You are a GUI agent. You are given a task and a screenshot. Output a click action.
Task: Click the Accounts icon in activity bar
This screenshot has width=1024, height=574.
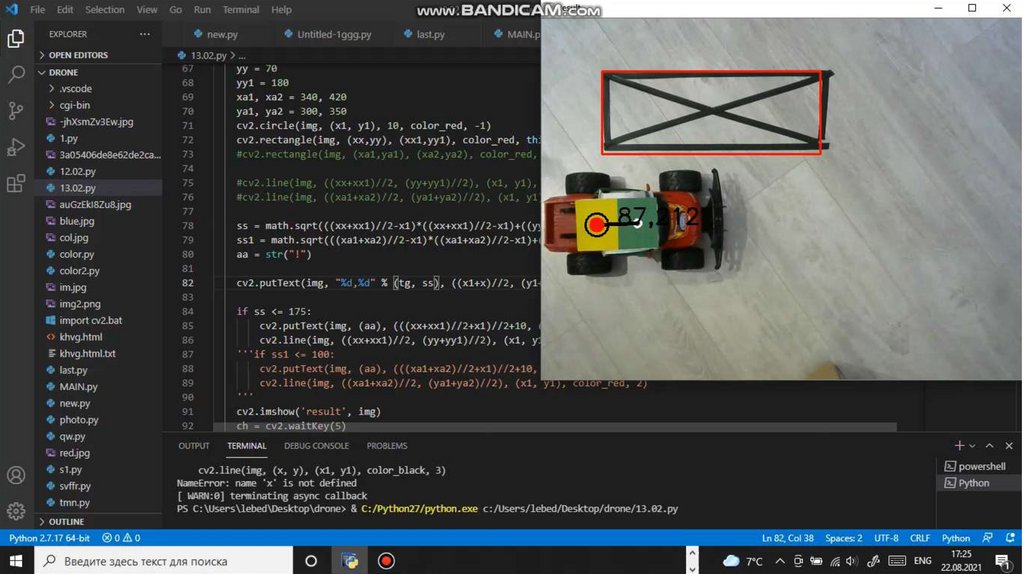[x=16, y=475]
